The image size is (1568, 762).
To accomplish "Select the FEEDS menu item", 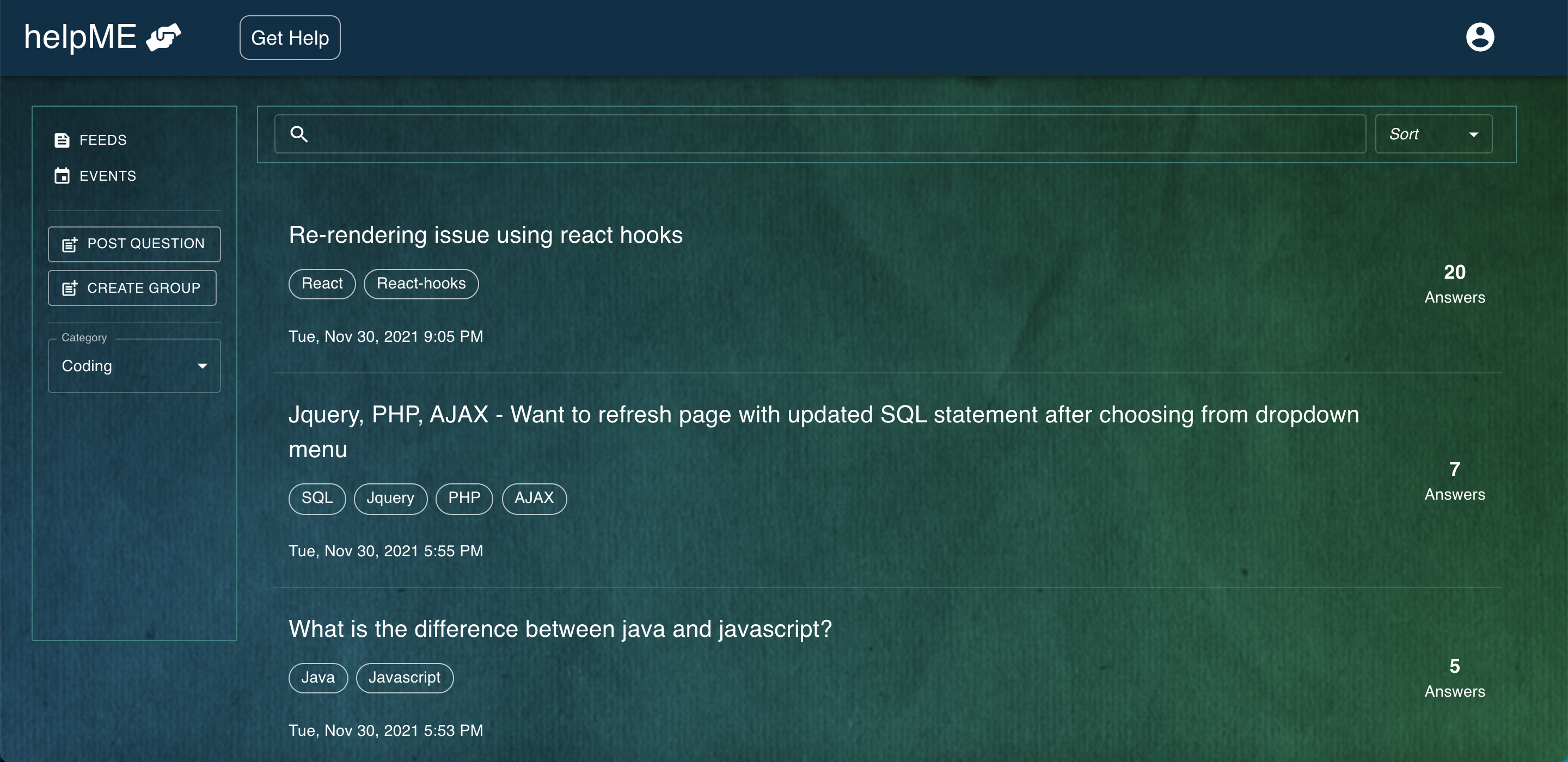I will pyautogui.click(x=102, y=139).
